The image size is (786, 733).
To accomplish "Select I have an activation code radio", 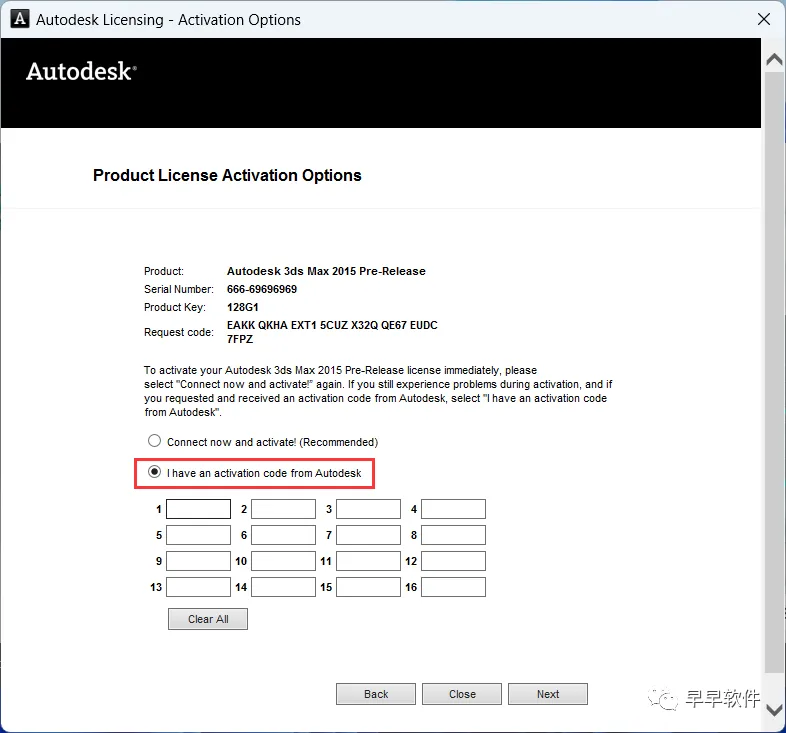I will (154, 472).
